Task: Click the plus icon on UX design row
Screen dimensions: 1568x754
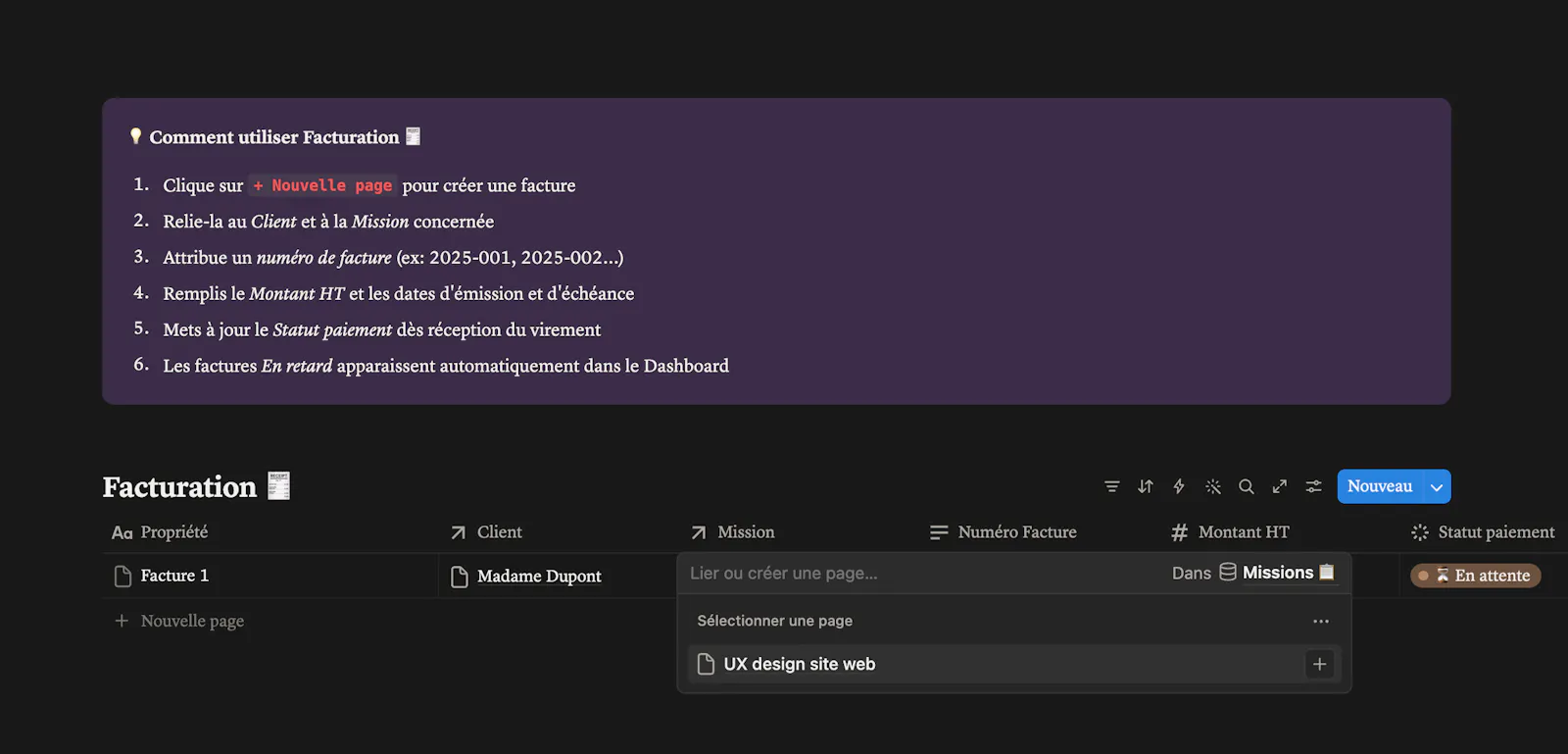Action: [x=1320, y=664]
